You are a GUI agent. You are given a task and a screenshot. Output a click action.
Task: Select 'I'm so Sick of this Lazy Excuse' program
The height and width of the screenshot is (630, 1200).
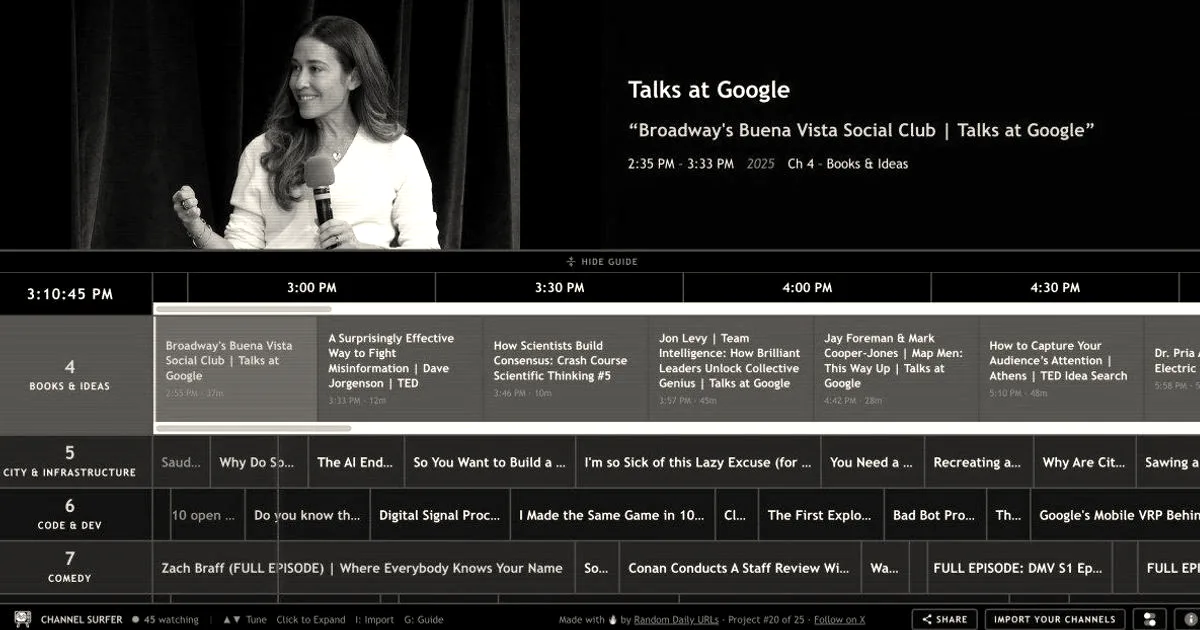(x=698, y=462)
